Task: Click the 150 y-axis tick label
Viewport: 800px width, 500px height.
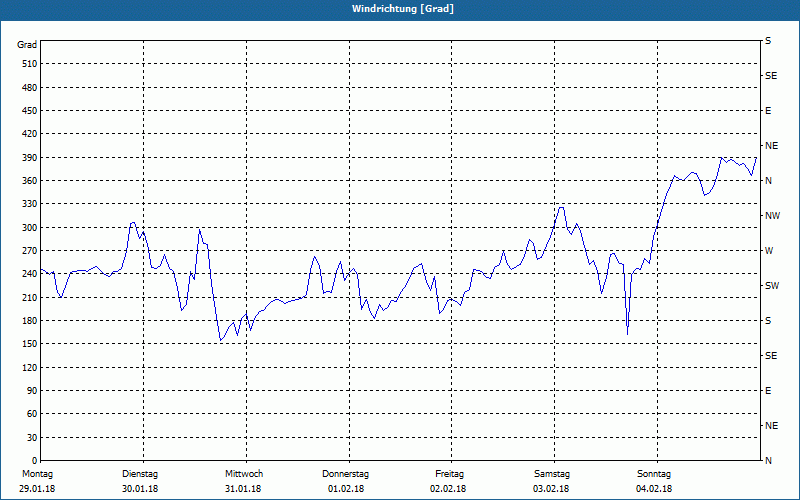Action: [30, 344]
